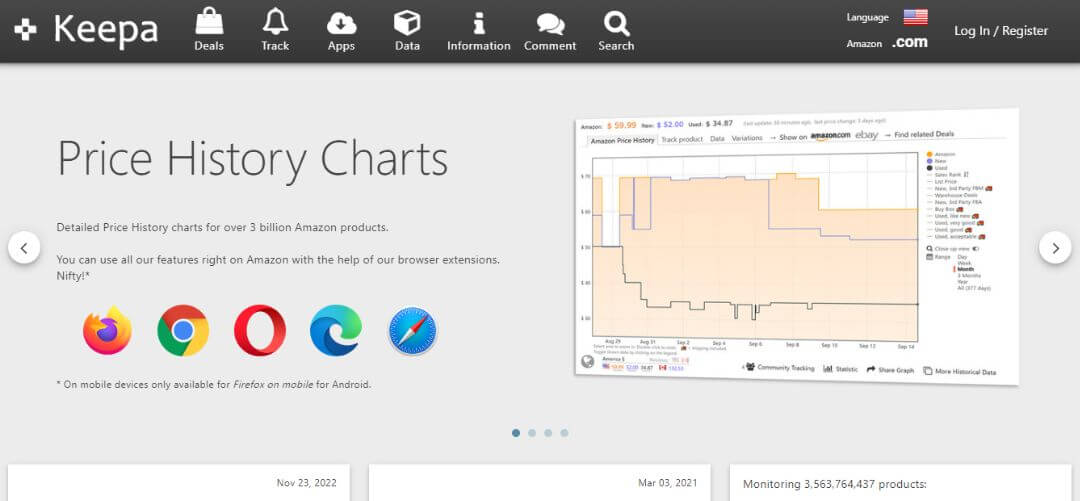
Task: Open the Information icon
Action: [479, 23]
